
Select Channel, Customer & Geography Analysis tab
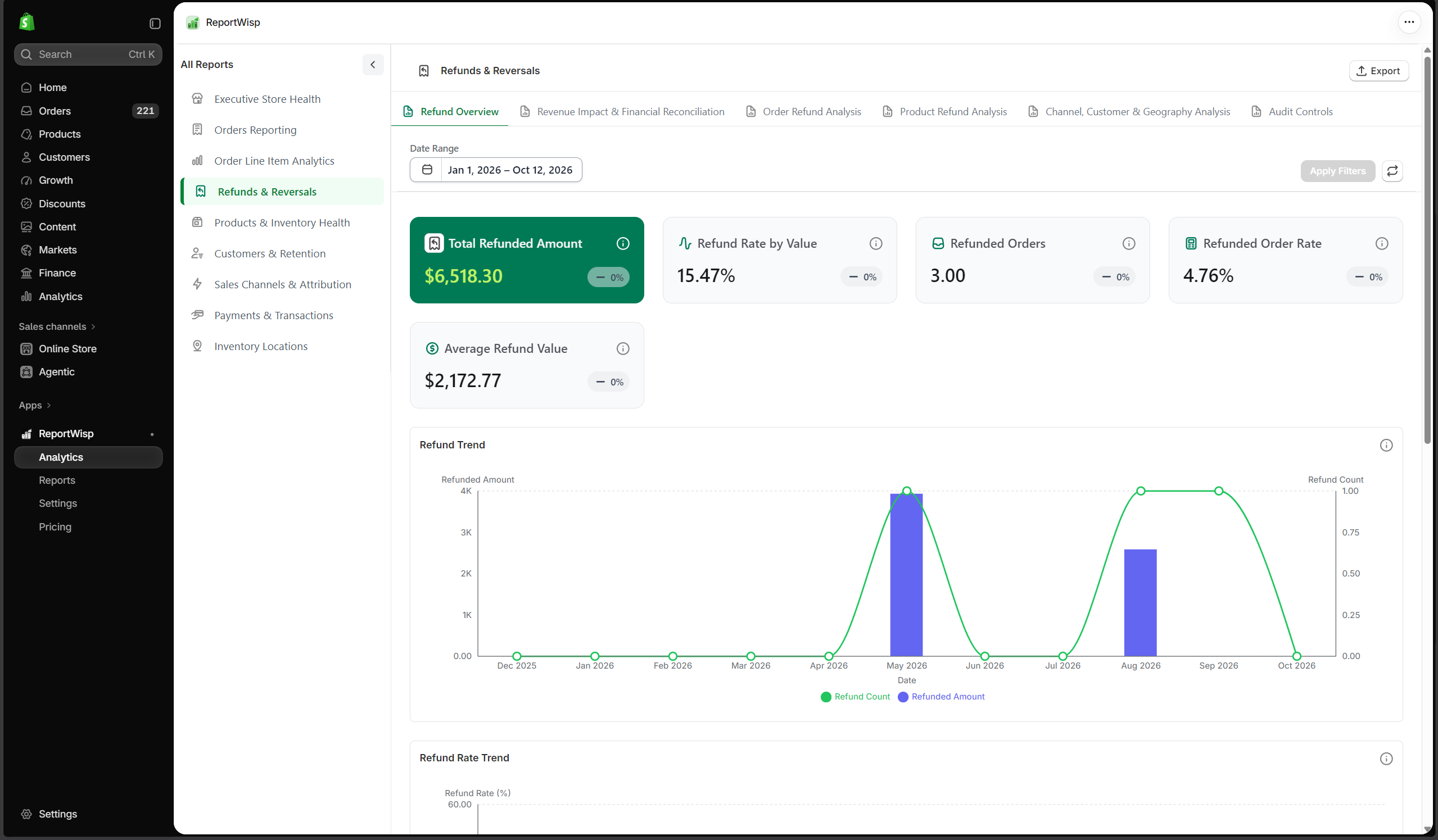pyautogui.click(x=1128, y=112)
